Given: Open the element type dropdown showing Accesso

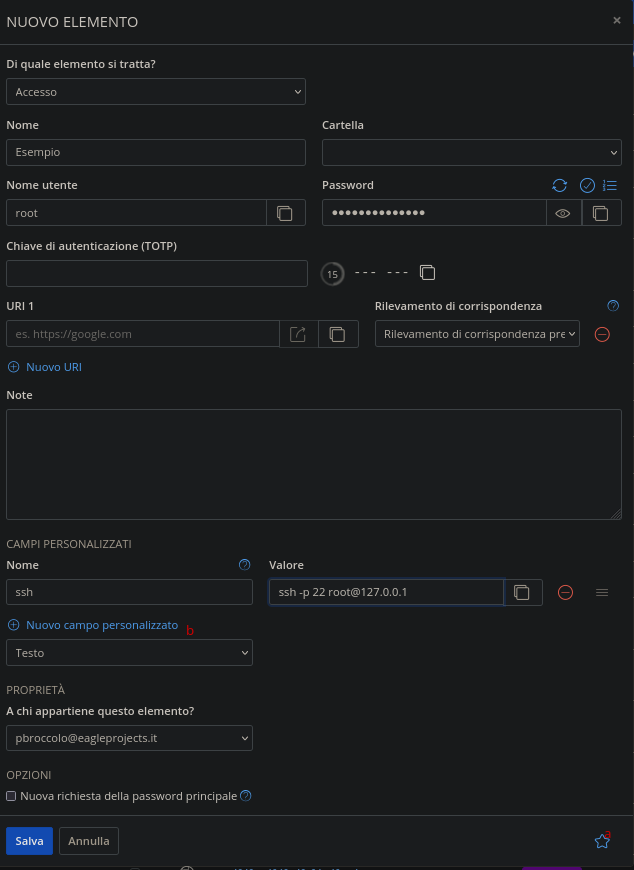Looking at the screenshot, I should tap(156, 92).
